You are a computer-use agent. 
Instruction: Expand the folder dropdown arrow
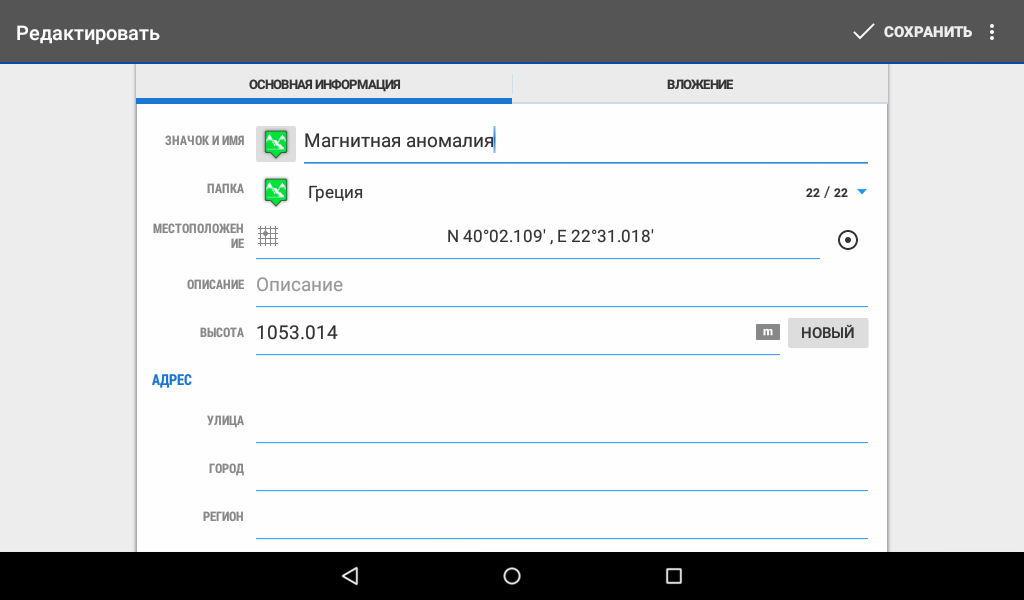861,192
